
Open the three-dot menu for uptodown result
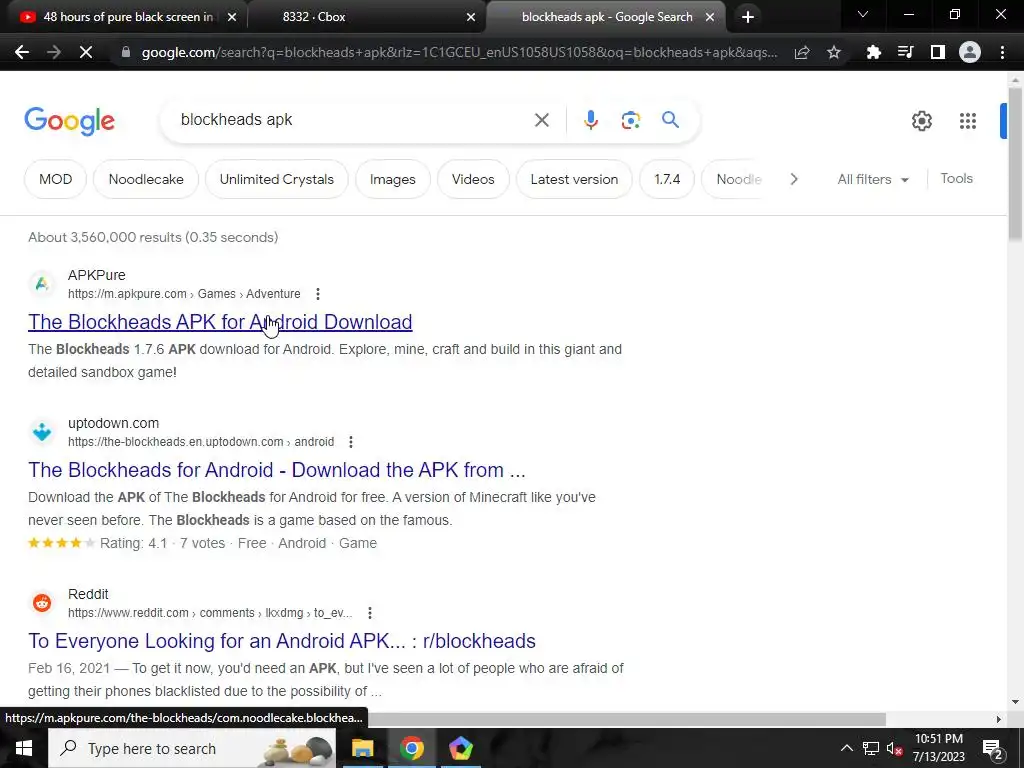coord(351,442)
